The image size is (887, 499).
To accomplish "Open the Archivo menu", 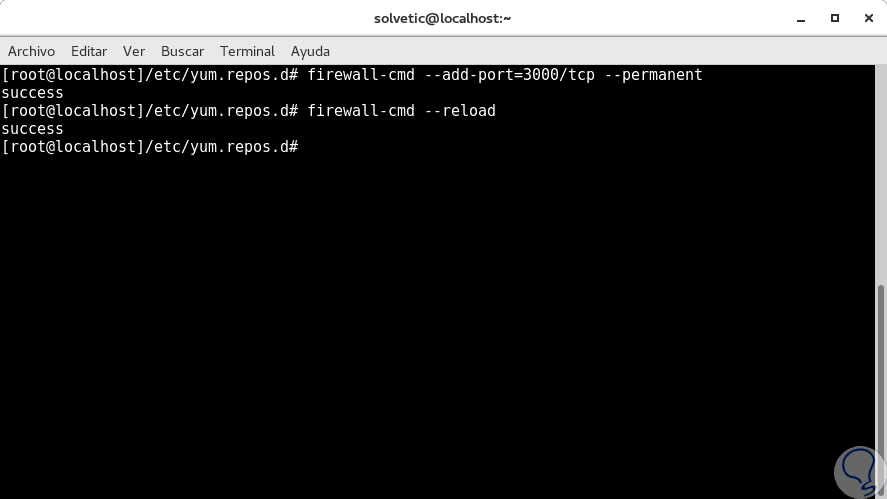I will point(31,51).
